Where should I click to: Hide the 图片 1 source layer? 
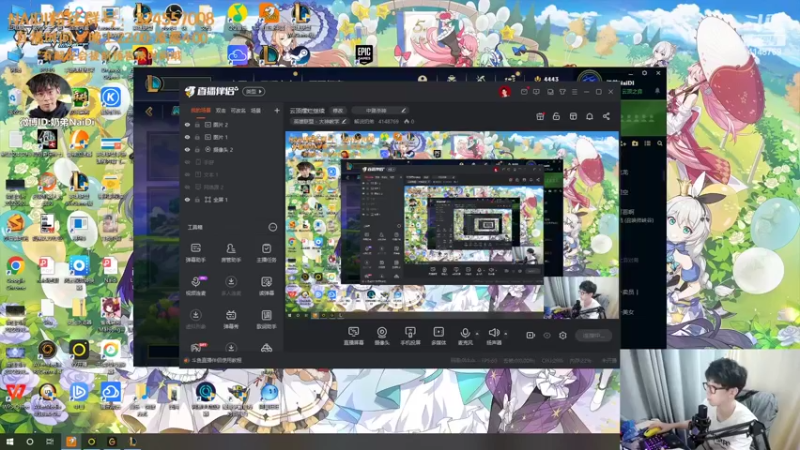pyautogui.click(x=187, y=137)
